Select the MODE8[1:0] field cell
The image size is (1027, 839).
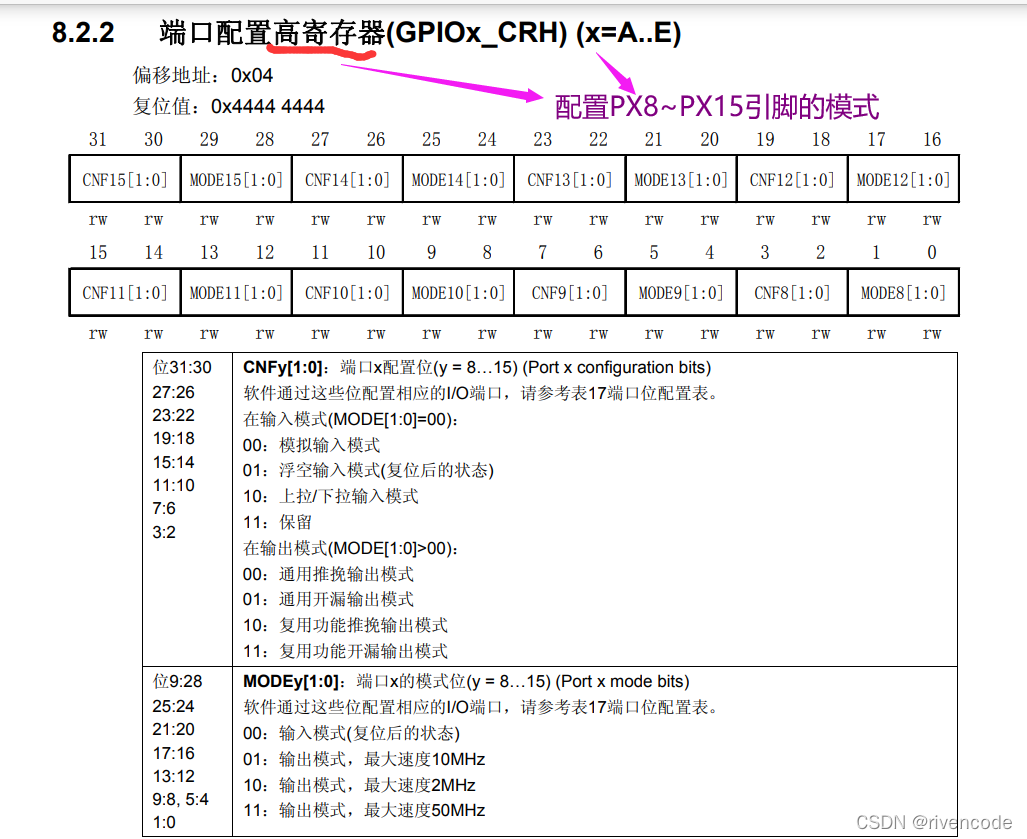[903, 291]
